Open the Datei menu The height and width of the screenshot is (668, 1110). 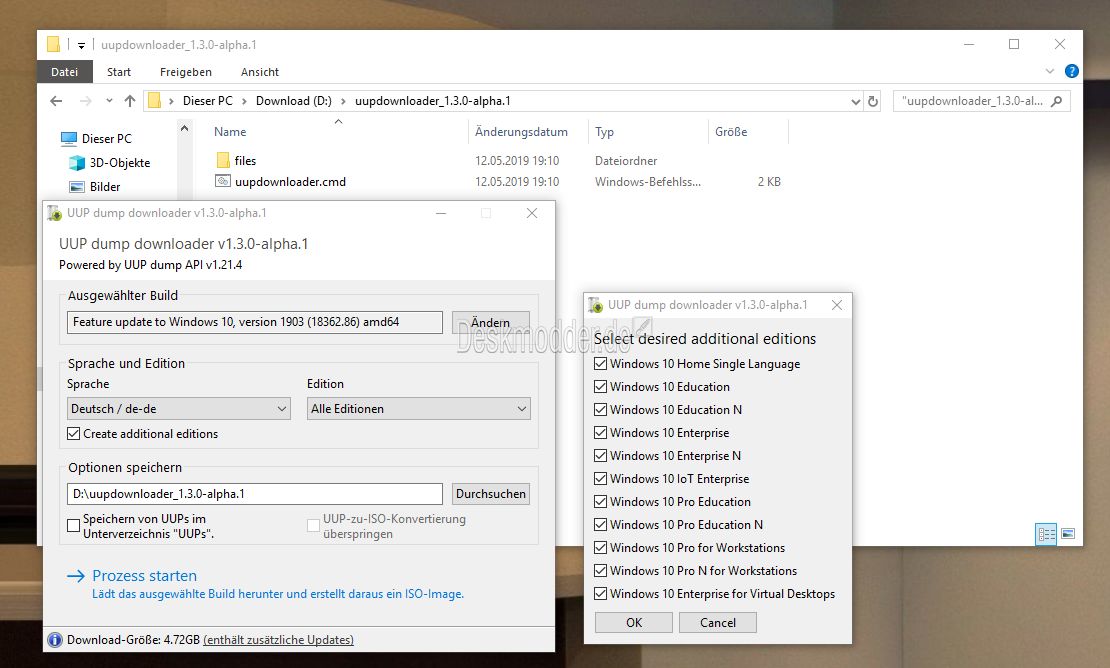64,71
